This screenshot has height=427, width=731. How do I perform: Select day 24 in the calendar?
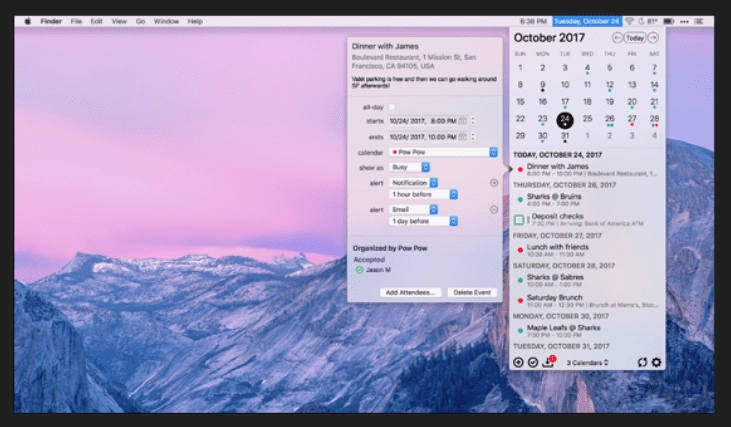[x=565, y=120]
